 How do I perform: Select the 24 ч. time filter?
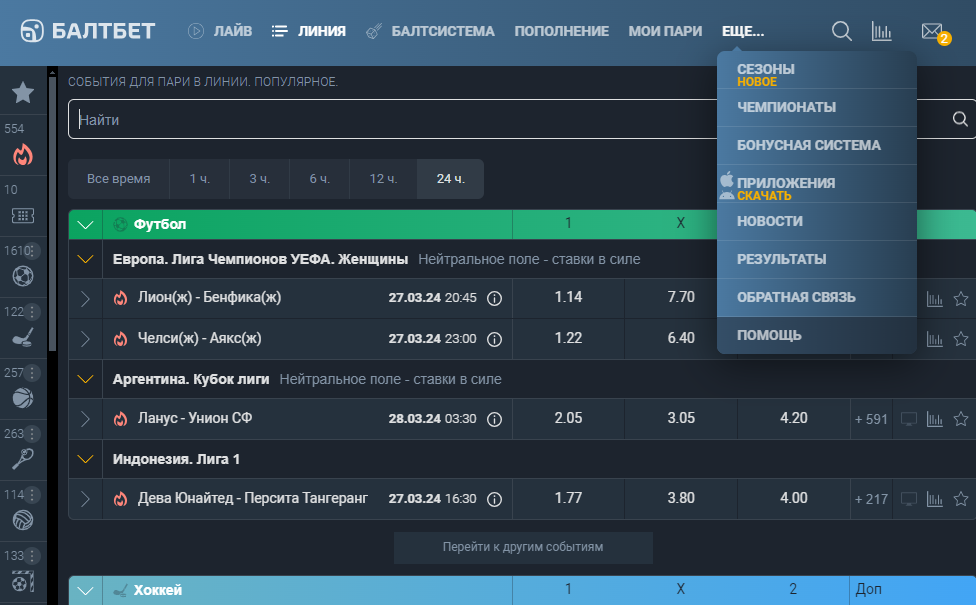[451, 179]
